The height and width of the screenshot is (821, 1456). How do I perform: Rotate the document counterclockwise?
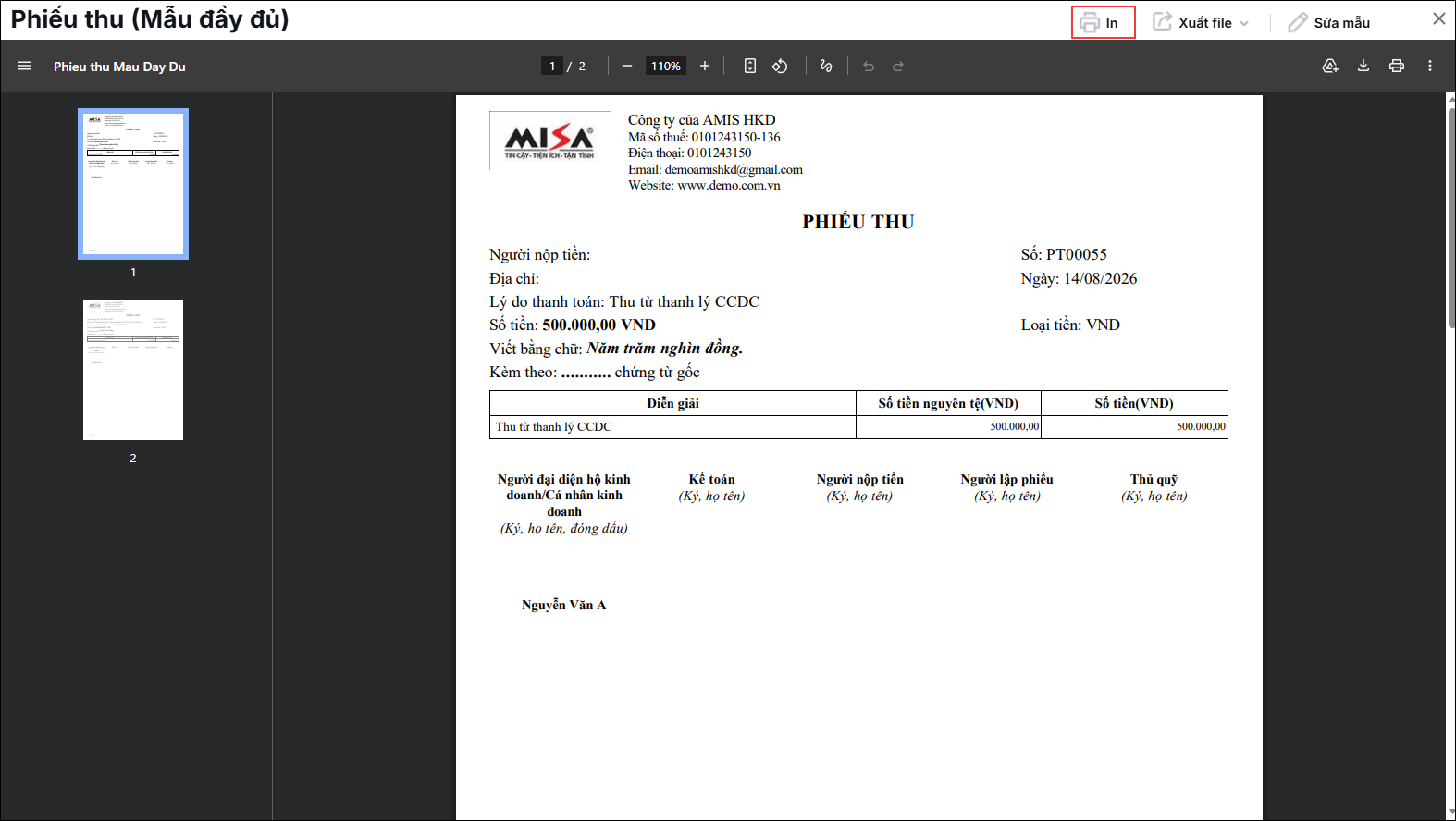780,66
